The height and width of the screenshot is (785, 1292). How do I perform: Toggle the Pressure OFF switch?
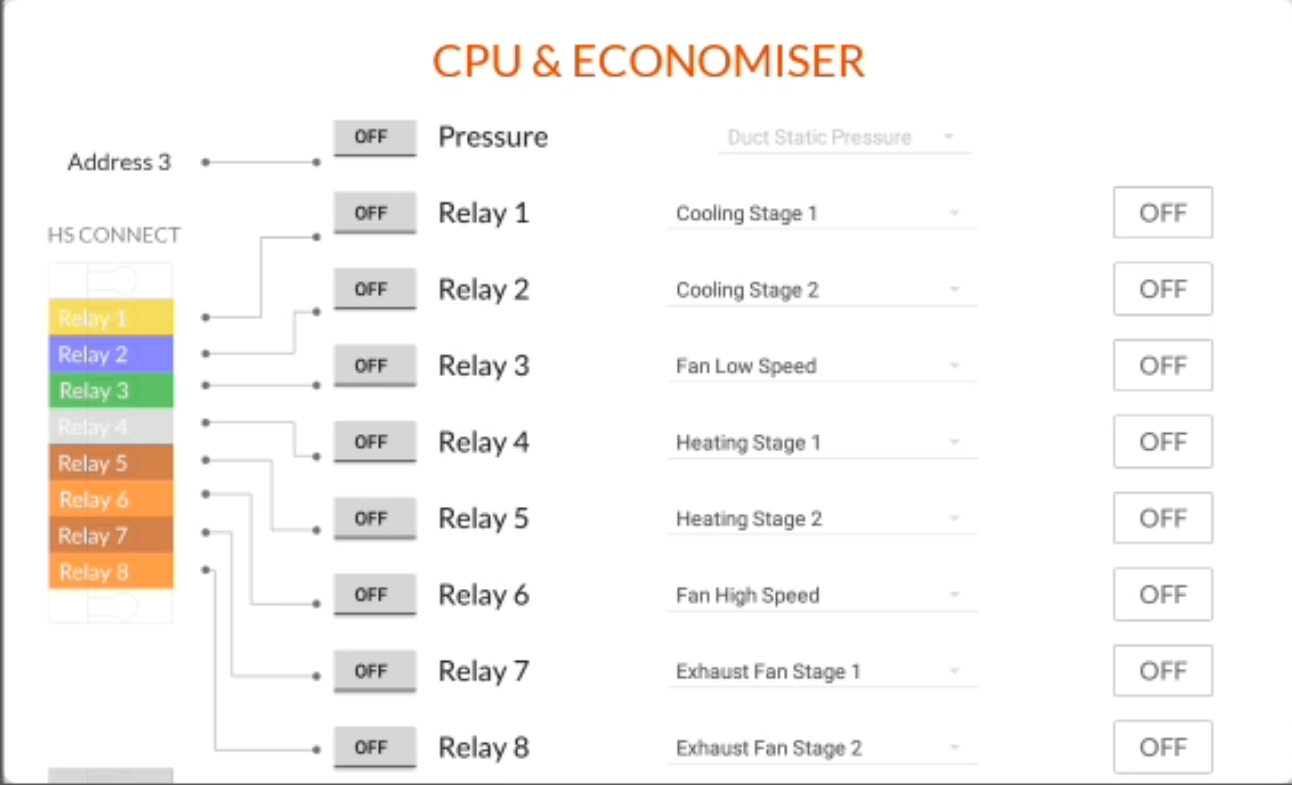tap(373, 137)
